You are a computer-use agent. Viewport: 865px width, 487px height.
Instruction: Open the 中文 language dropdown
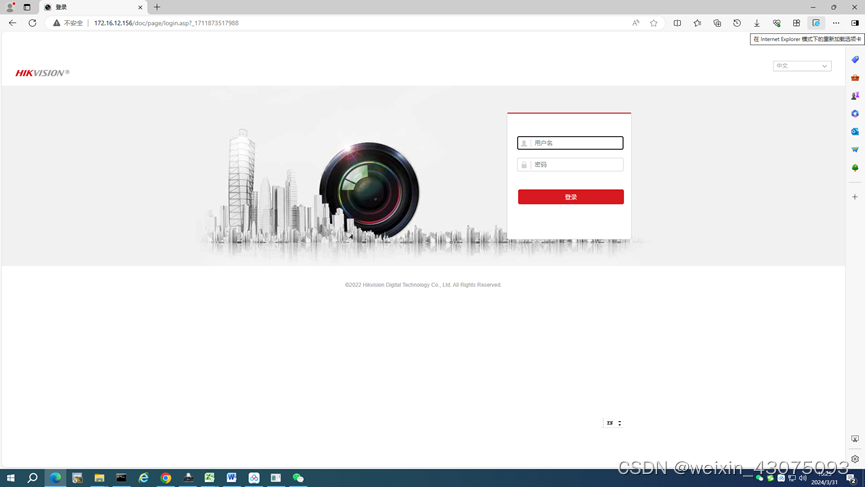[802, 66]
